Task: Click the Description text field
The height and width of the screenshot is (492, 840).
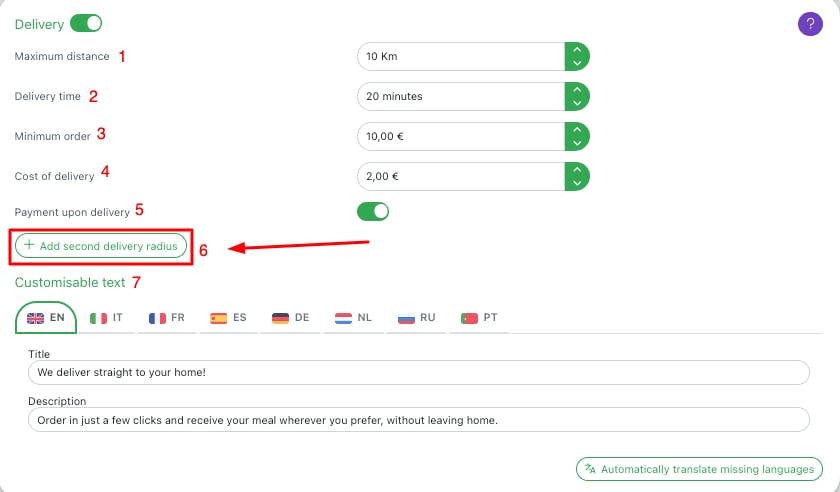Action: 418,420
